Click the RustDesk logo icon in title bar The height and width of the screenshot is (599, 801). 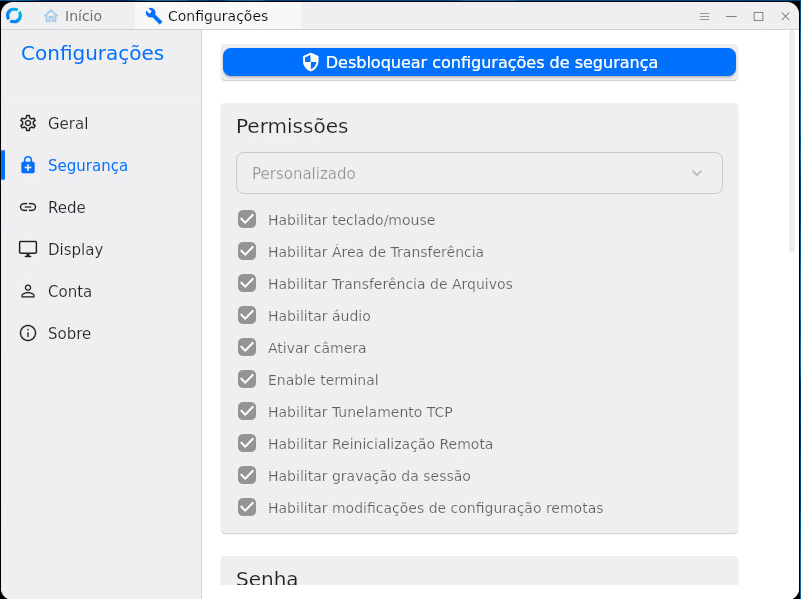click(14, 16)
